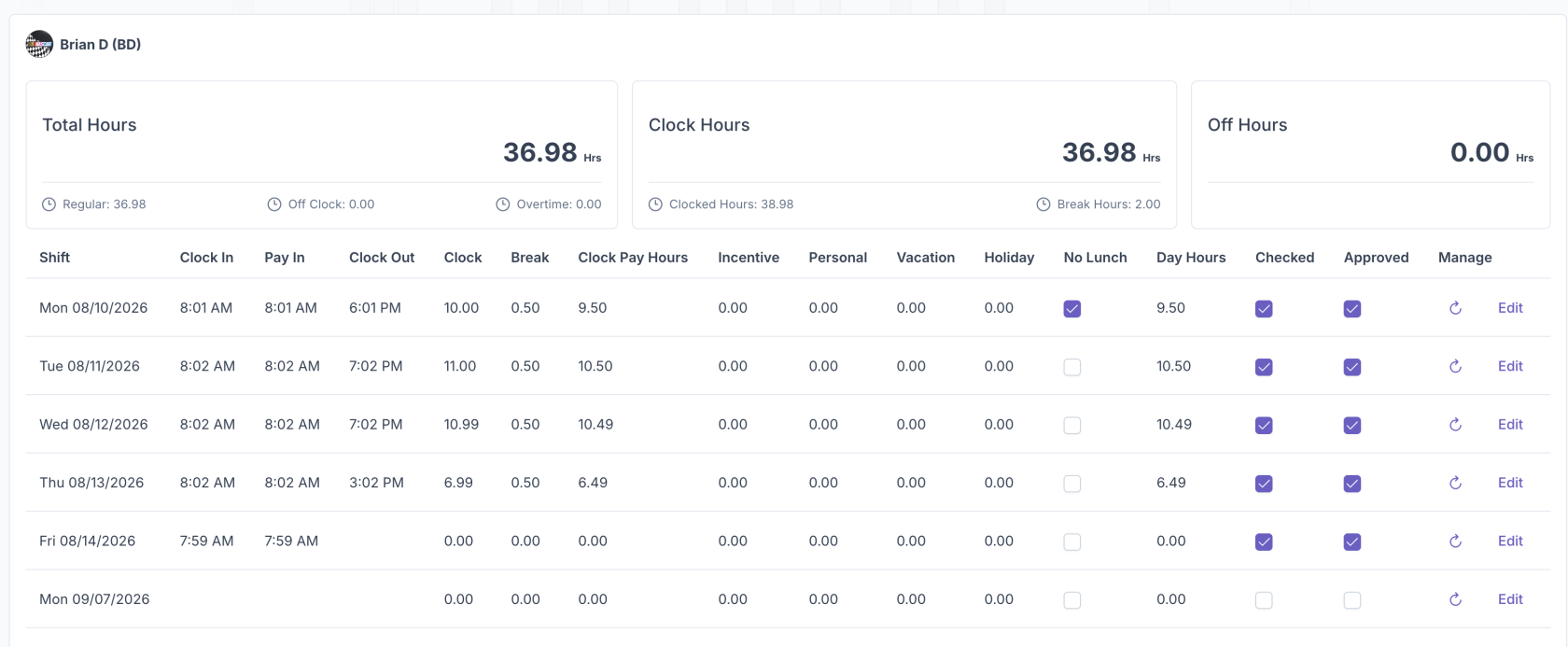Uncheck Checked box for Wed 08/12/2026

click(1264, 426)
